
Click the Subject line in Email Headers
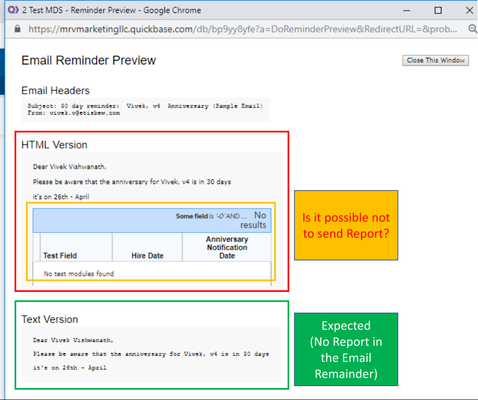(x=145, y=106)
